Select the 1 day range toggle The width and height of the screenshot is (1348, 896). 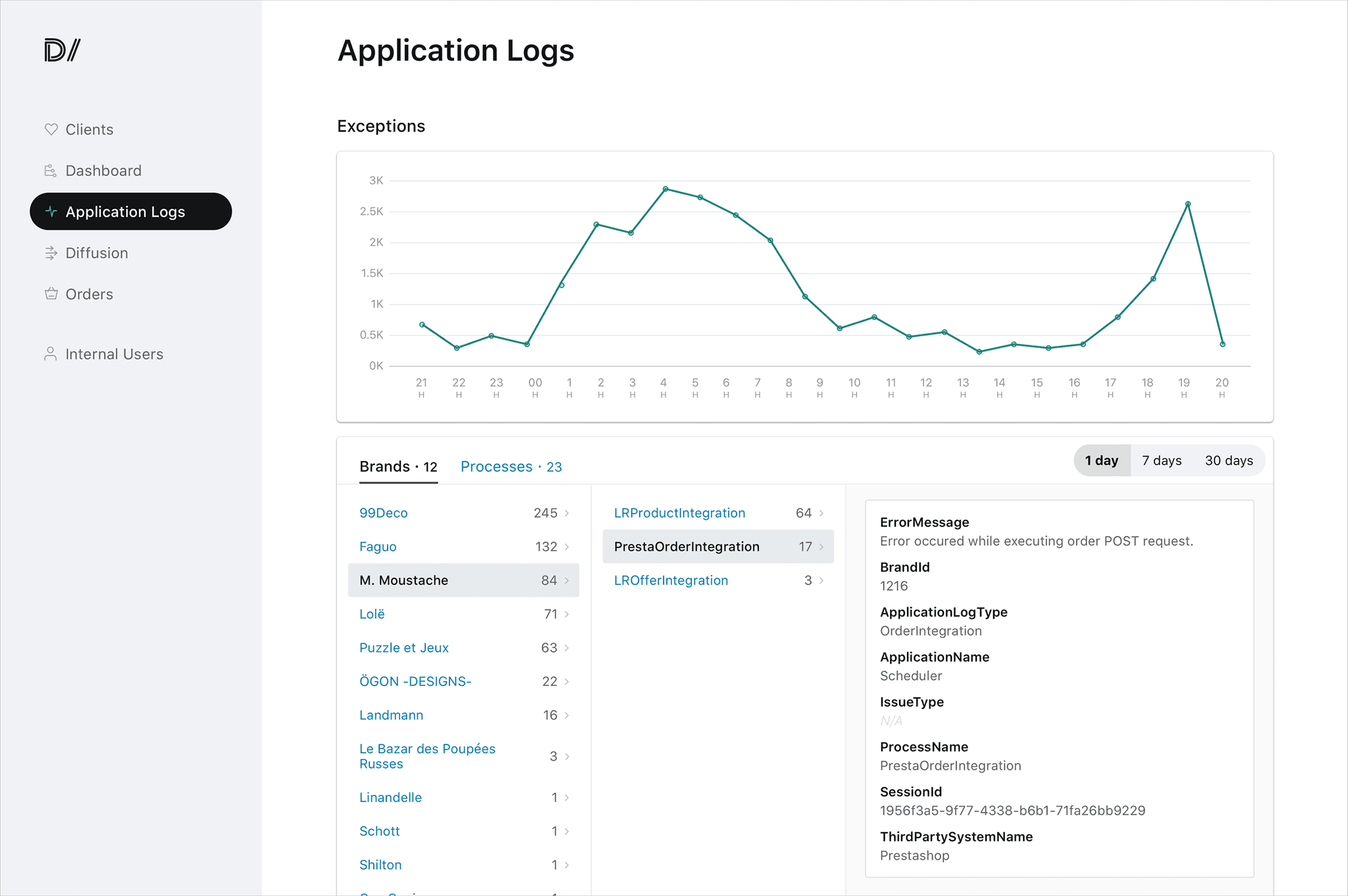point(1102,460)
